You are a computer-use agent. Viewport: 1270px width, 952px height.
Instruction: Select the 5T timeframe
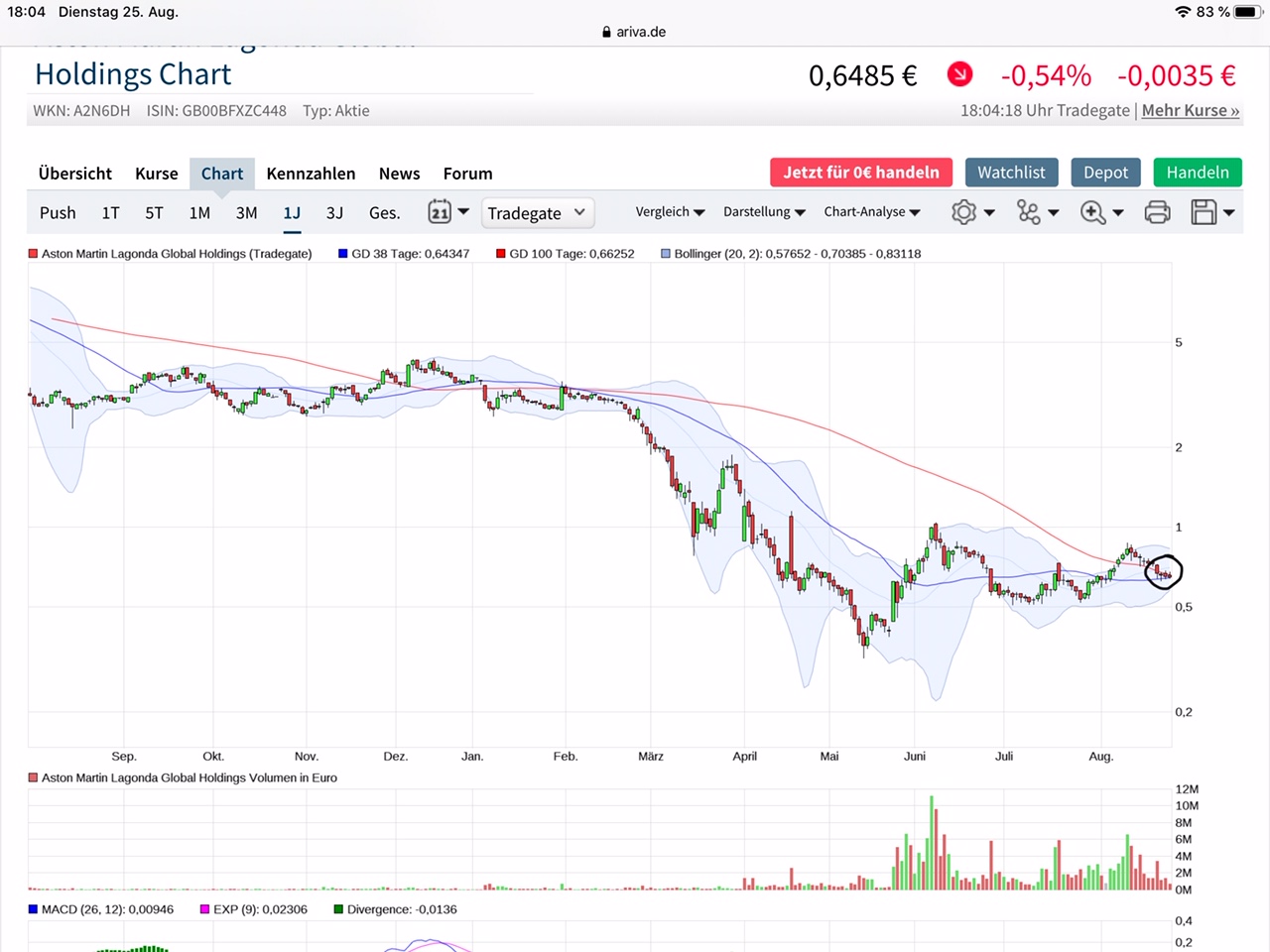click(154, 213)
